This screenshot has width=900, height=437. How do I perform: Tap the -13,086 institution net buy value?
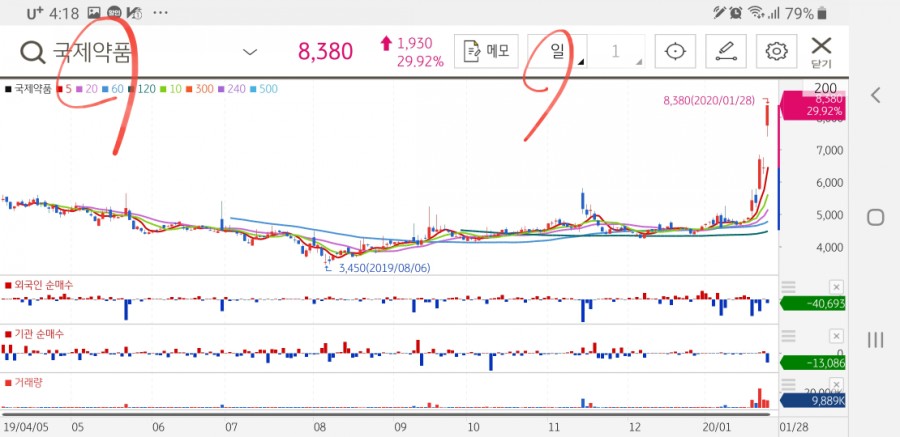click(x=813, y=362)
